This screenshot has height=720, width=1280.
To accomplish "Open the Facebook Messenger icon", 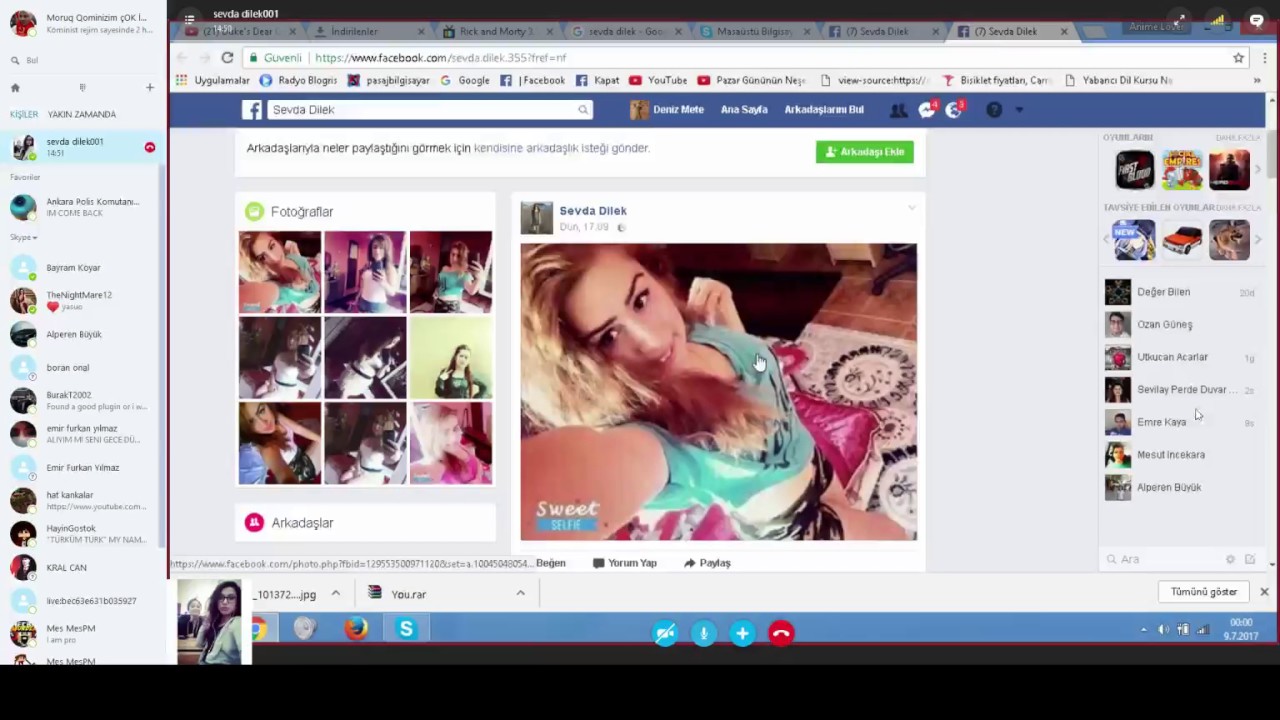I will coord(927,110).
